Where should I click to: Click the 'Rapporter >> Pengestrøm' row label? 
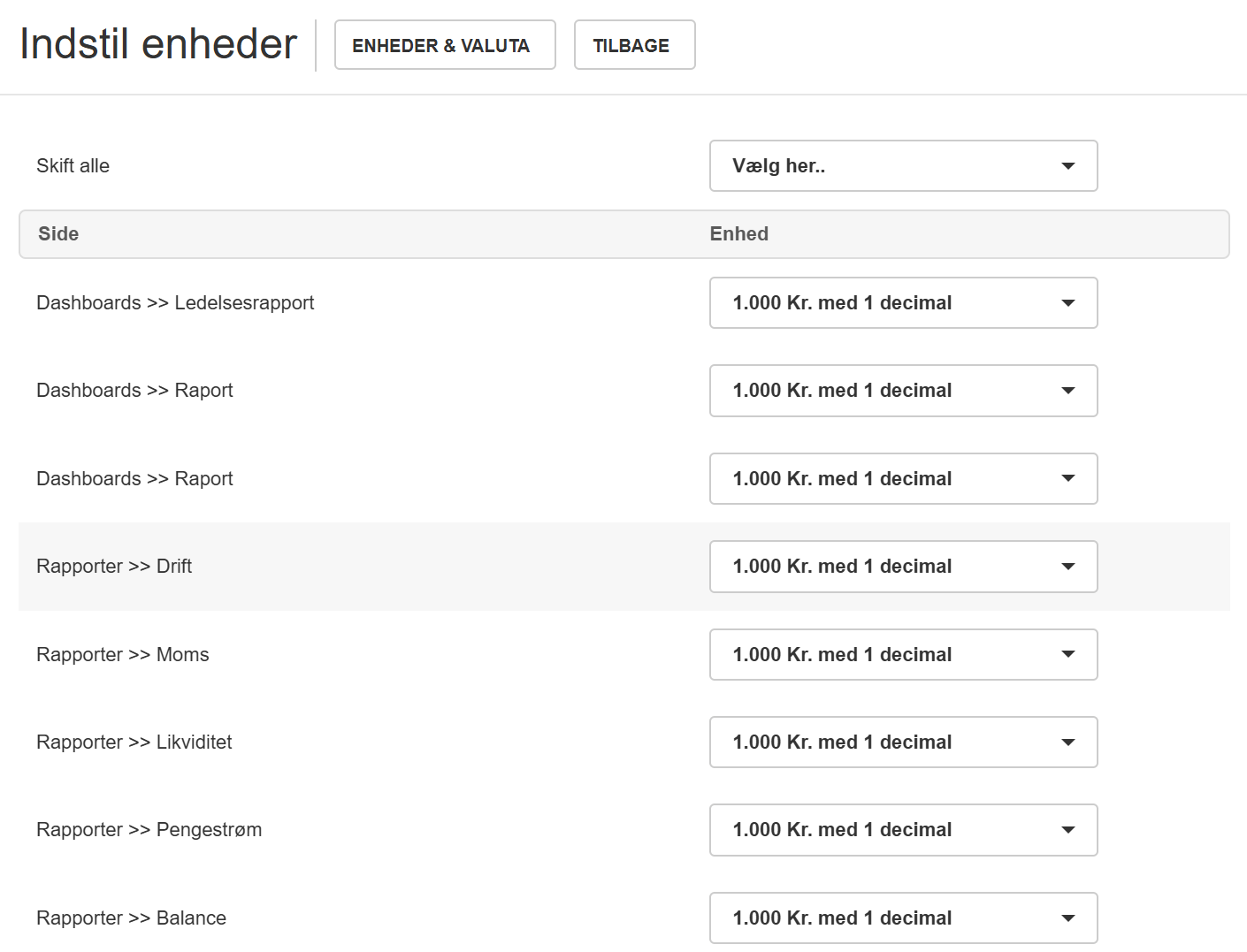point(149,830)
